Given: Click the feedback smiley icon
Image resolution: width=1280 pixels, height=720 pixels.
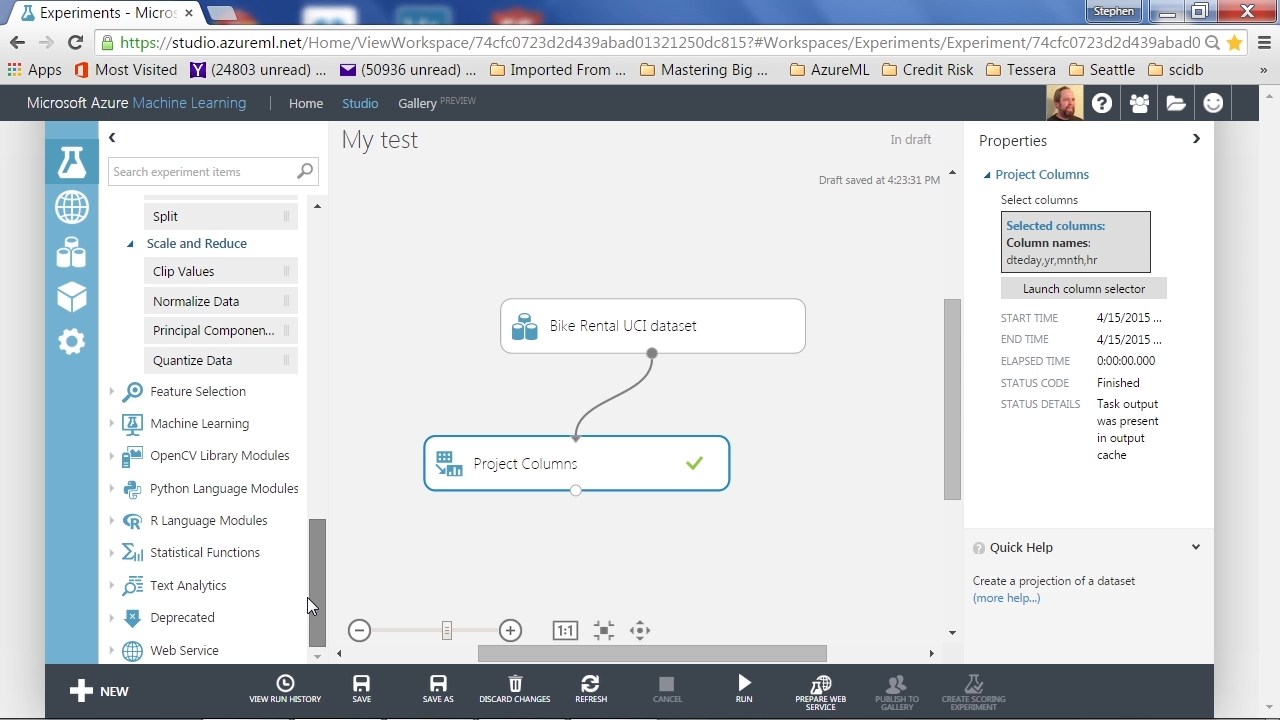Looking at the screenshot, I should tap(1213, 103).
